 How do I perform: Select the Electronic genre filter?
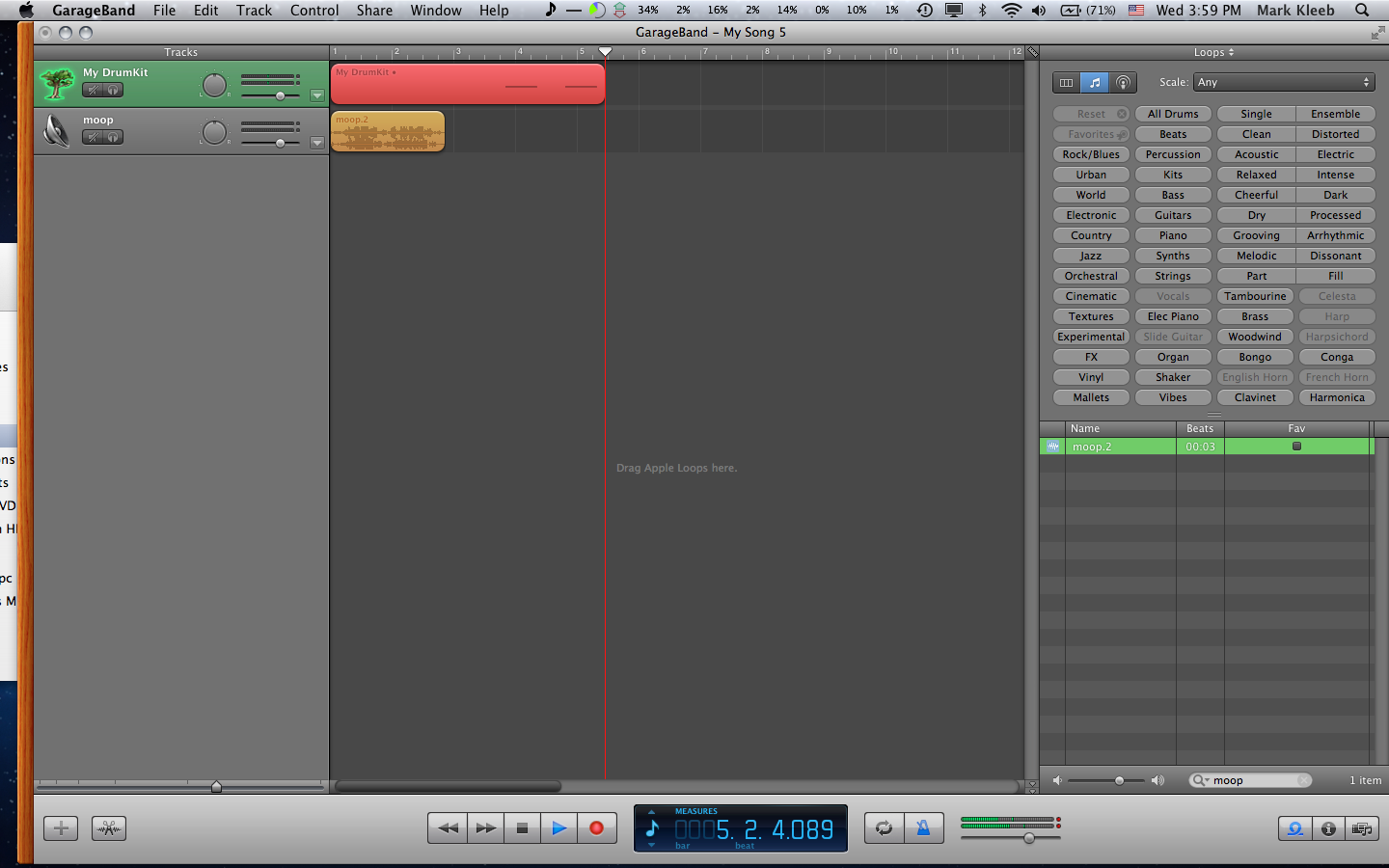pyautogui.click(x=1091, y=215)
